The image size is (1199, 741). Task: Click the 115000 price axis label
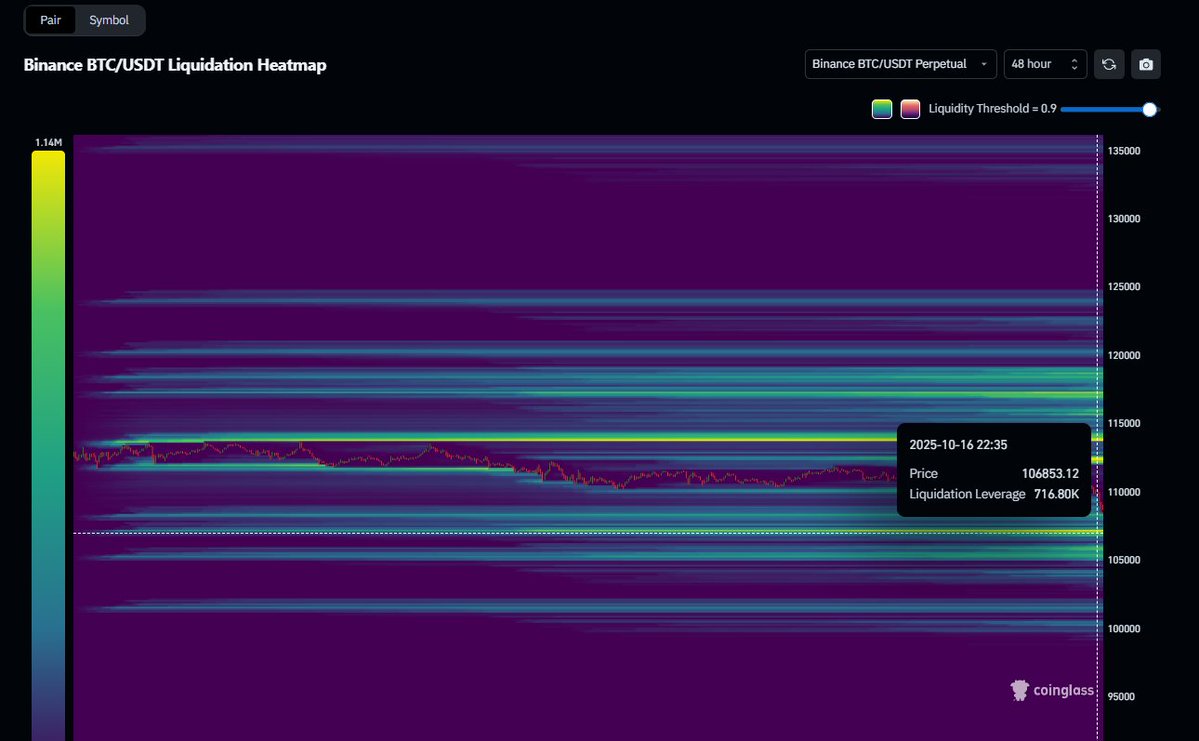point(1123,424)
